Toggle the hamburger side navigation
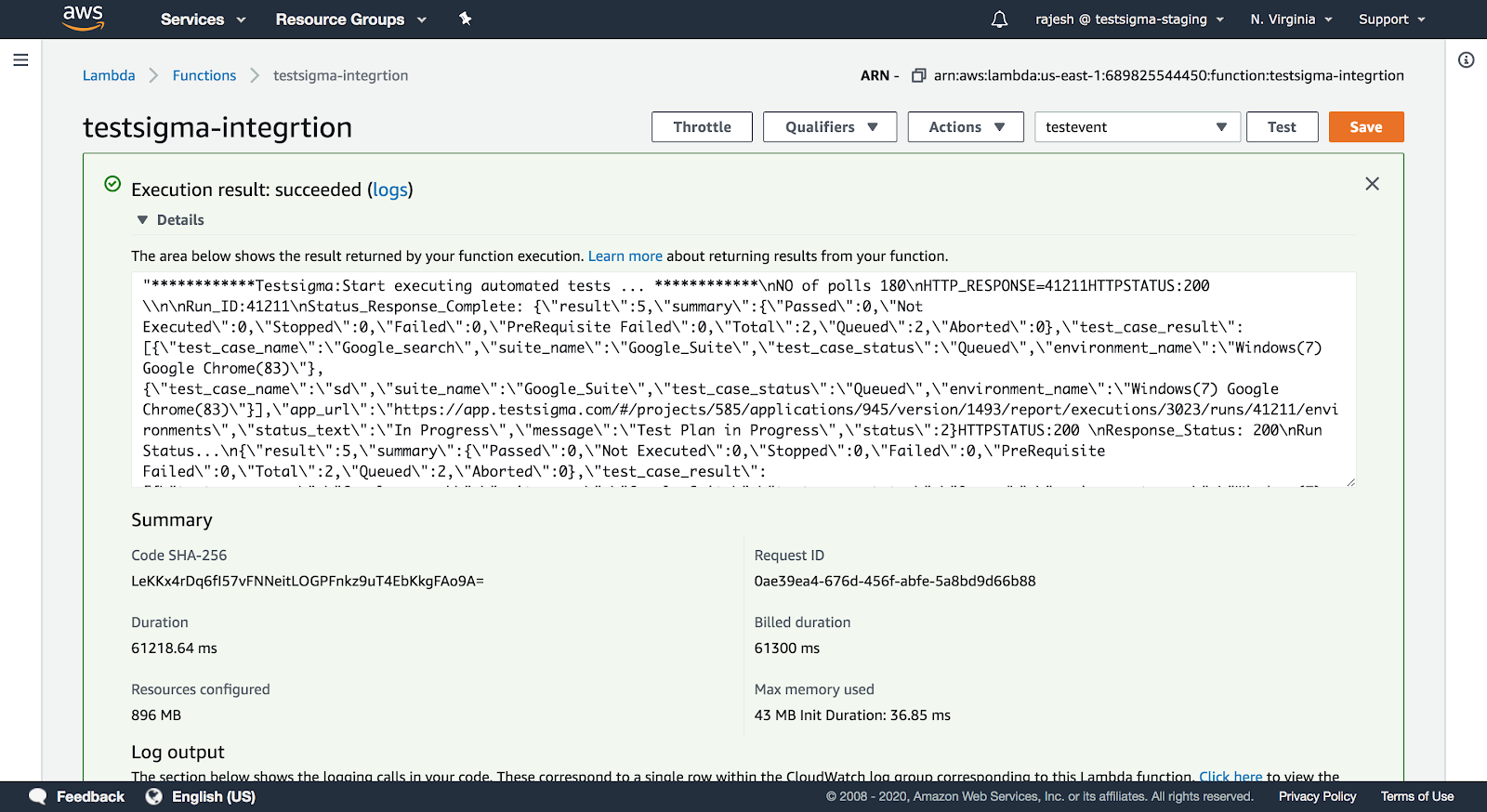This screenshot has height=812, width=1487. pos(20,60)
